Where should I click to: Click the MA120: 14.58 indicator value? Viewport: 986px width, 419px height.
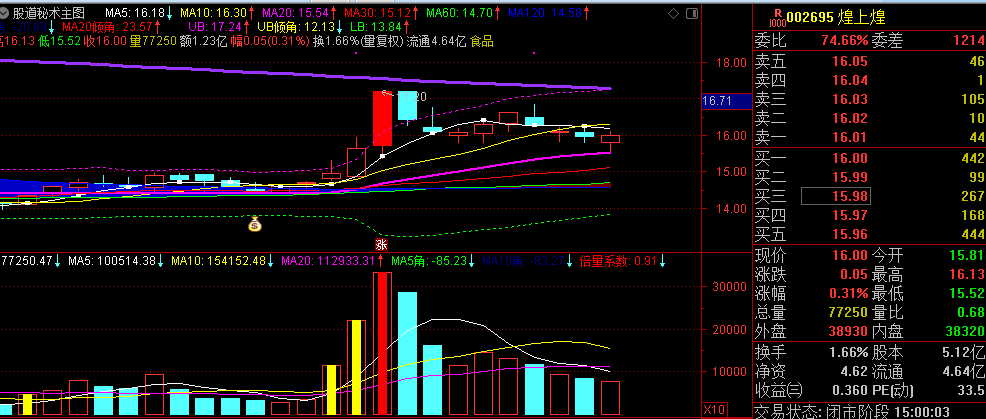(550, 12)
